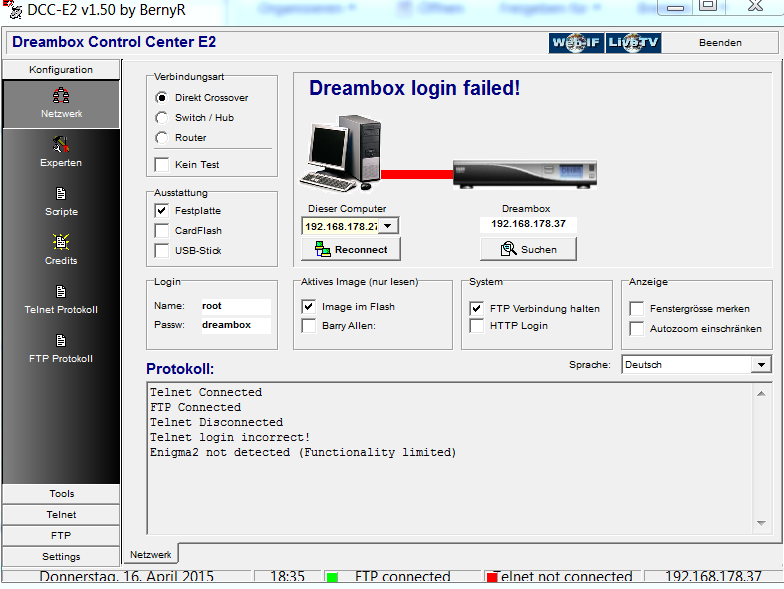This screenshot has width=784, height=589.
Task: Click the Reconnect button
Action: click(351, 250)
